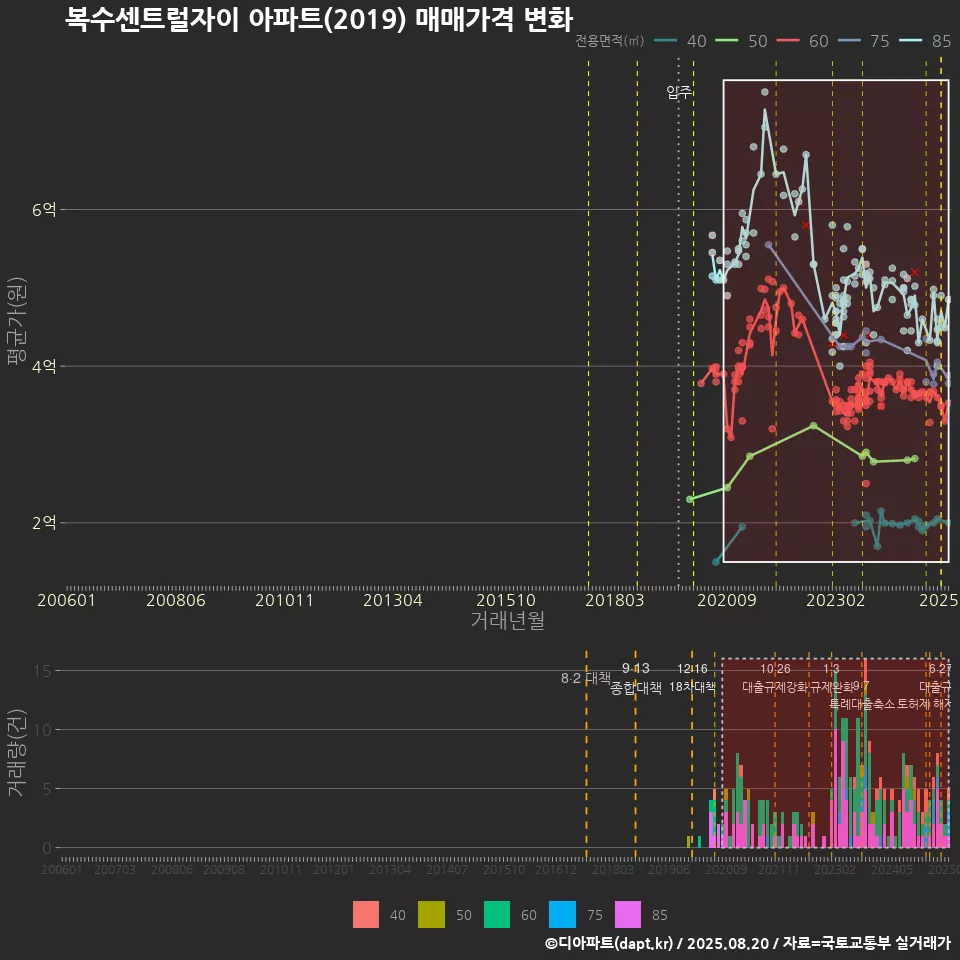Click the 201407 tick on volume chart axis
This screenshot has width=960, height=960.
click(x=447, y=869)
